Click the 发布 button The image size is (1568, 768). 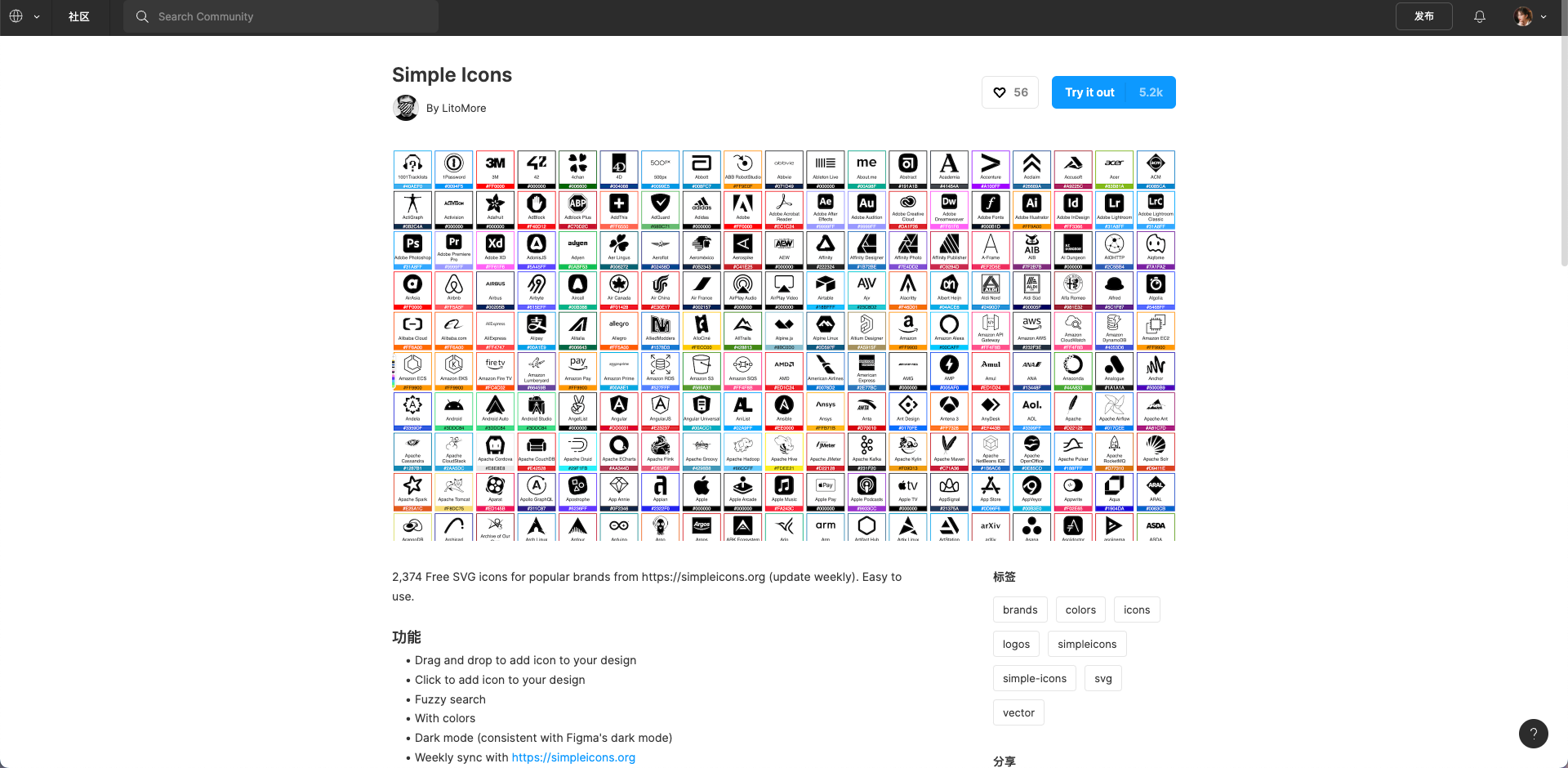pyautogui.click(x=1424, y=16)
